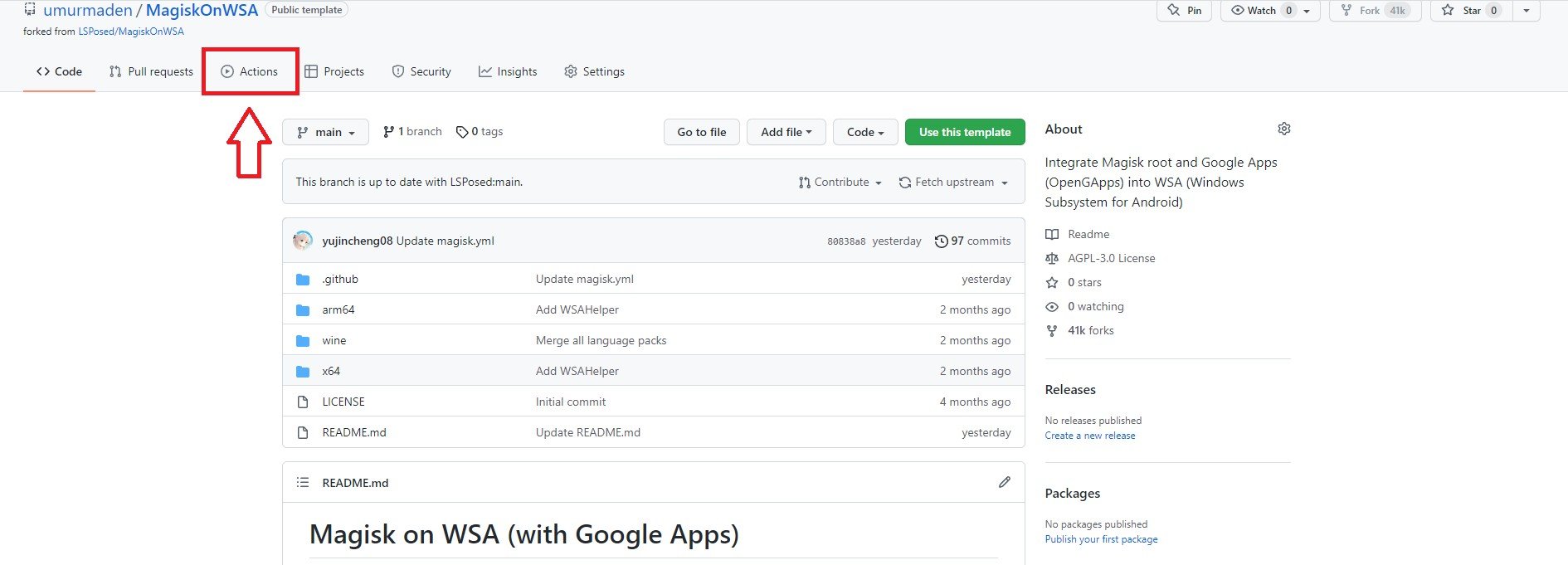Screen dimensions: 1568x565
Task: Open the wine folder
Action: tap(334, 340)
